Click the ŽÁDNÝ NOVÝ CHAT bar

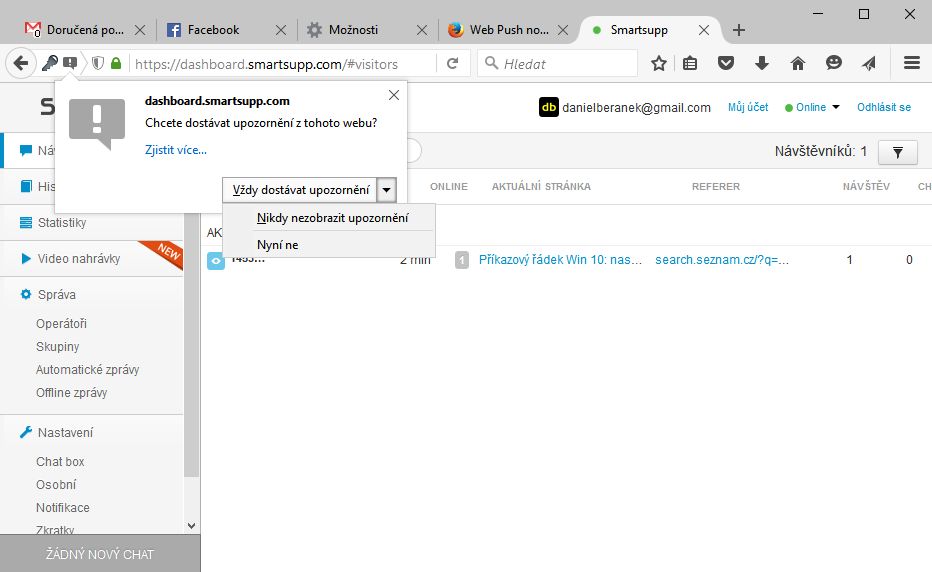(100, 554)
